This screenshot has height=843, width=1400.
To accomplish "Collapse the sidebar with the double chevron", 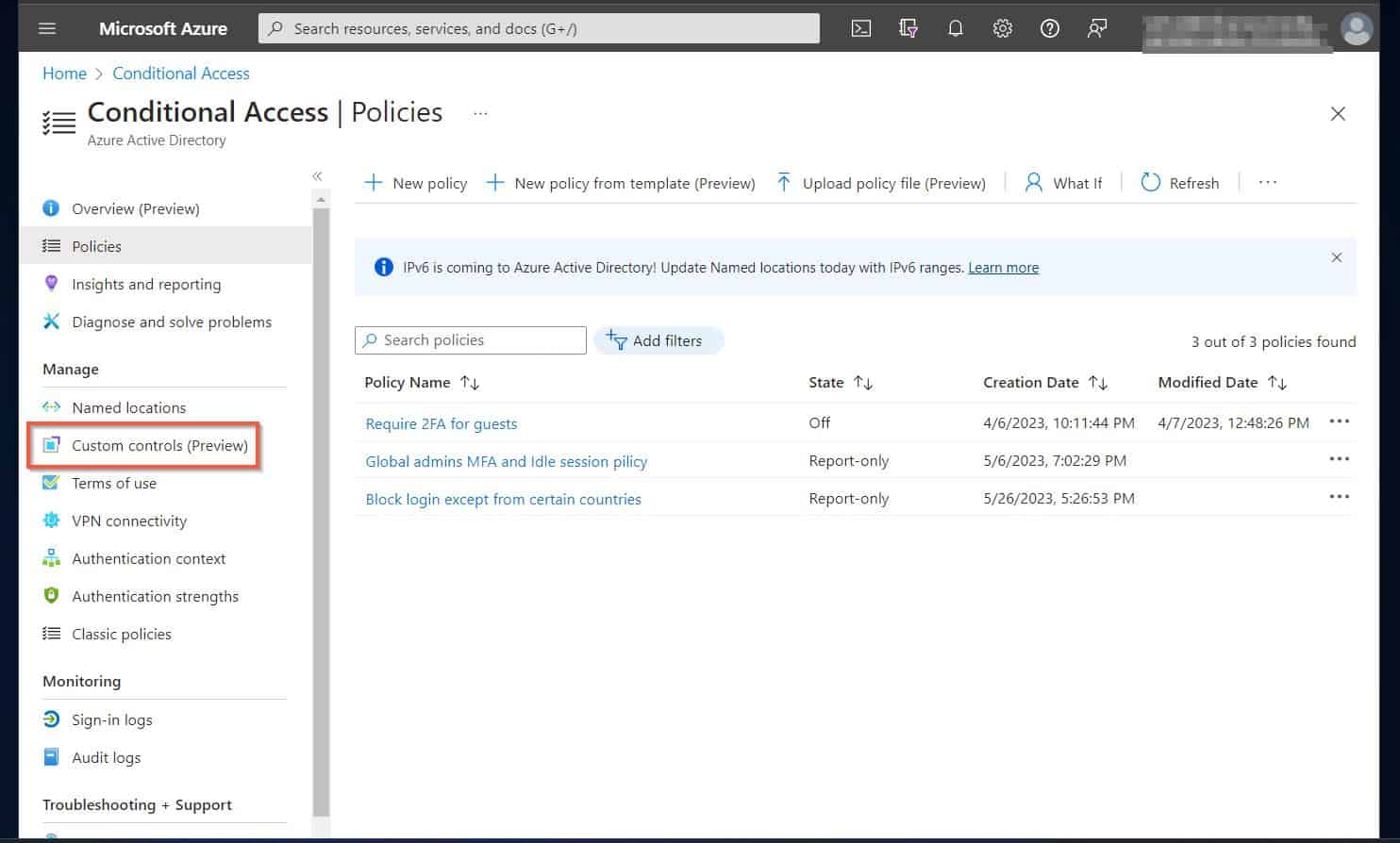I will click(x=317, y=175).
